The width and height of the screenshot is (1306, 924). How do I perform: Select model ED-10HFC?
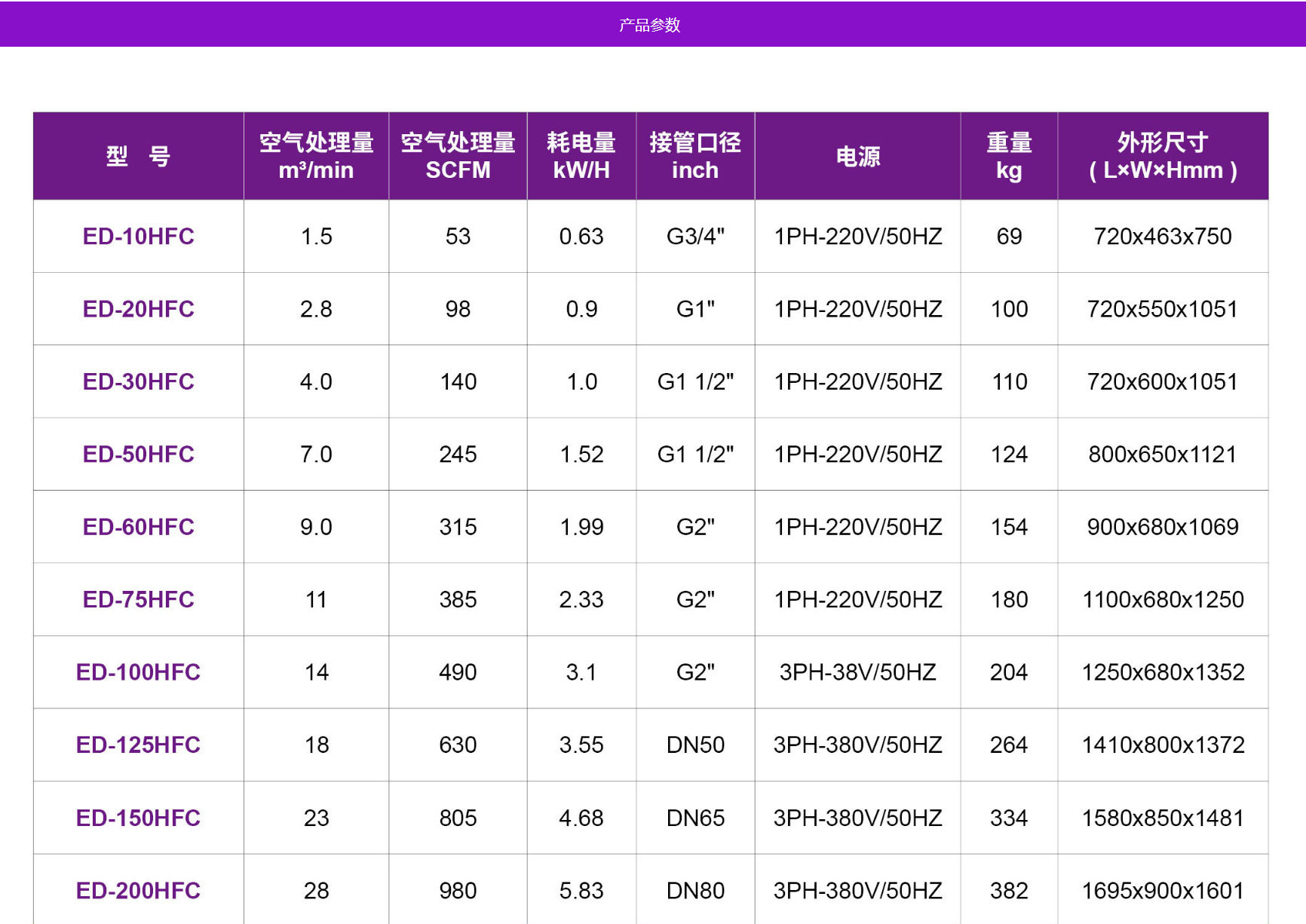[138, 237]
